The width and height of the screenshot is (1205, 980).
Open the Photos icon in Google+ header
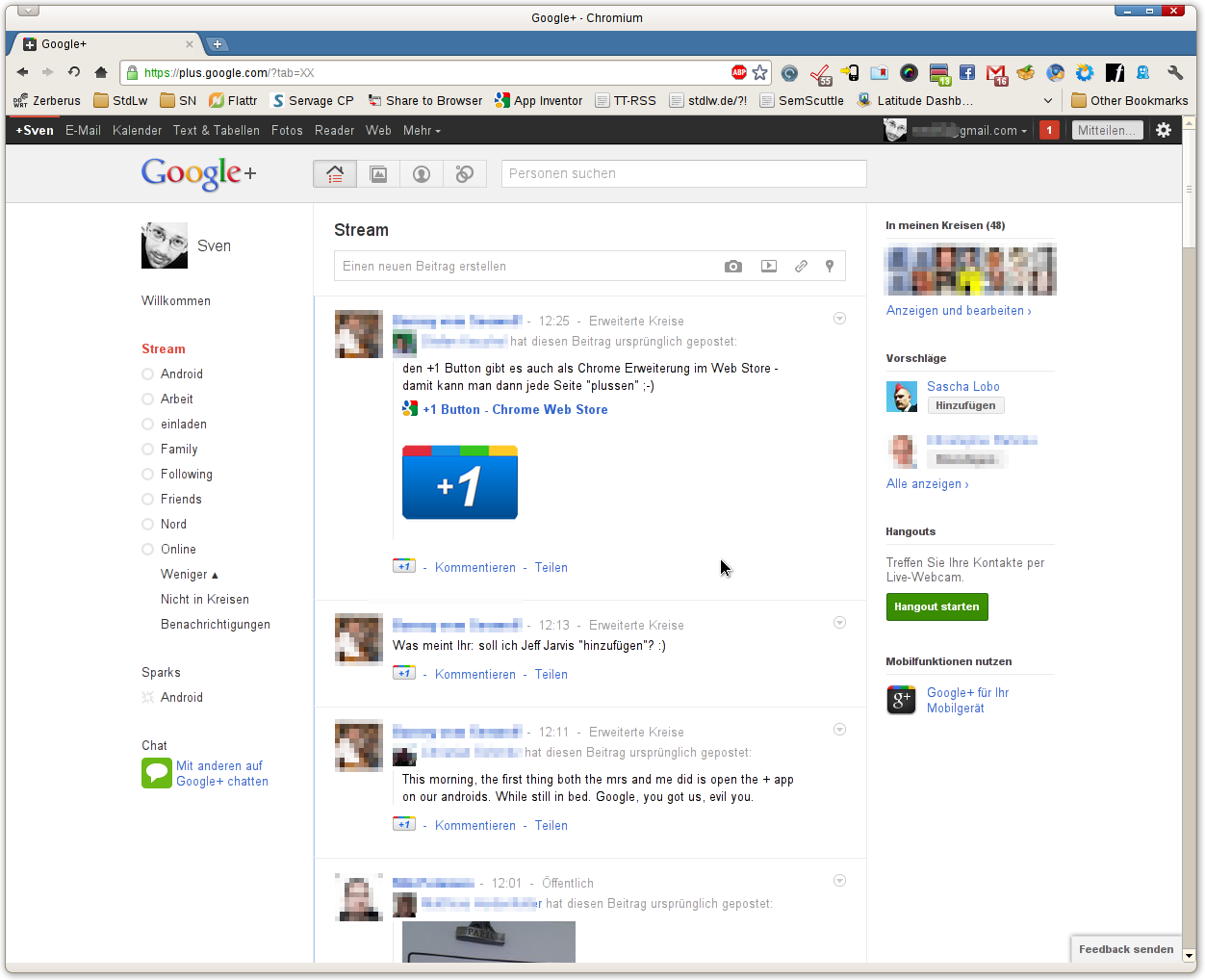coord(379,174)
